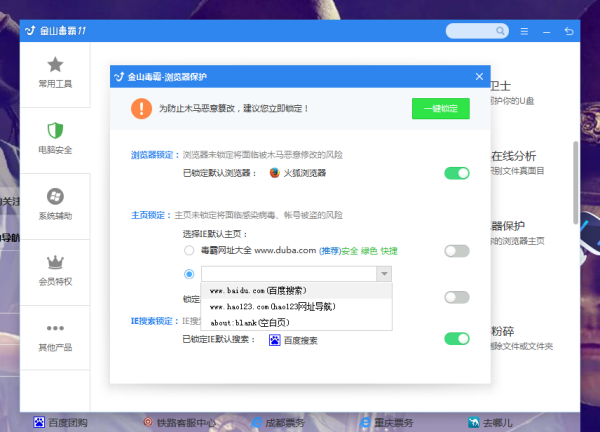Screen dimensions: 600x432
Task: Open 成都票务 bookmark in background browser
Action: pos(278,422)
